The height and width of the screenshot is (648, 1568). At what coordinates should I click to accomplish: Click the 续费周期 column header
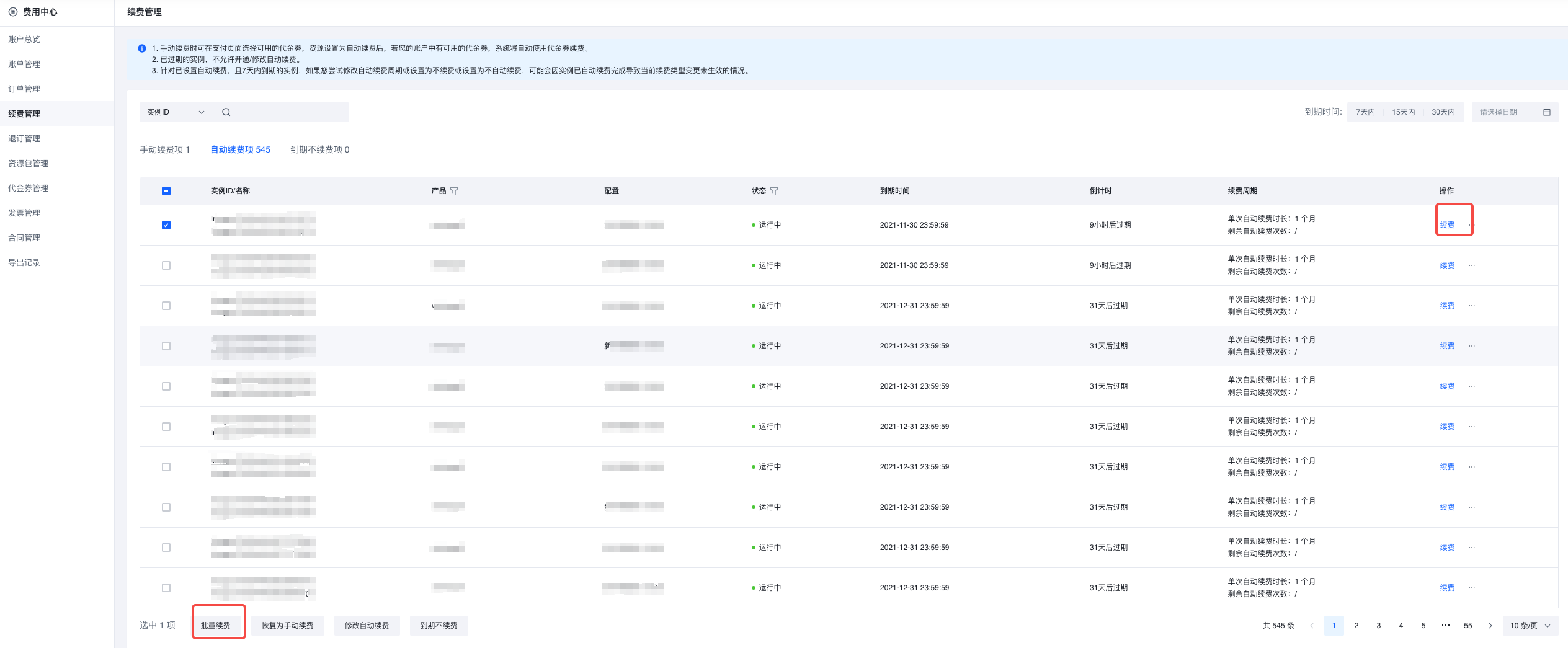click(1242, 191)
